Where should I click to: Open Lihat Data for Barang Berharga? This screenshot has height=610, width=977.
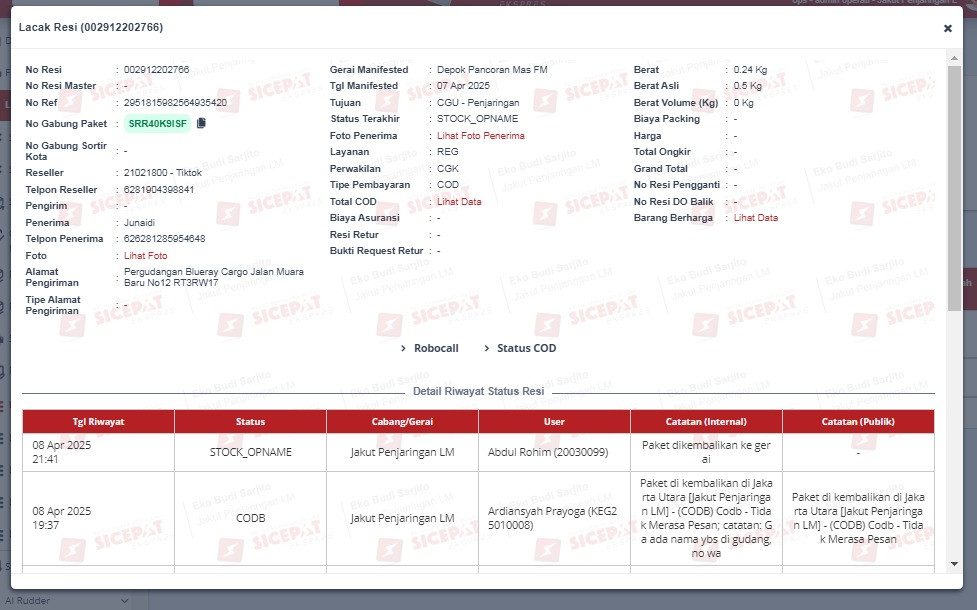coord(755,217)
